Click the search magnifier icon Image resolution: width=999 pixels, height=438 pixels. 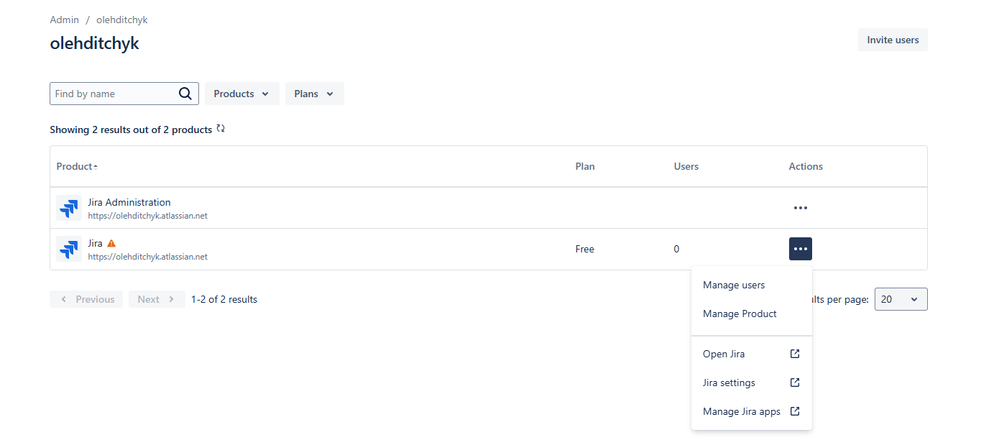click(x=185, y=94)
